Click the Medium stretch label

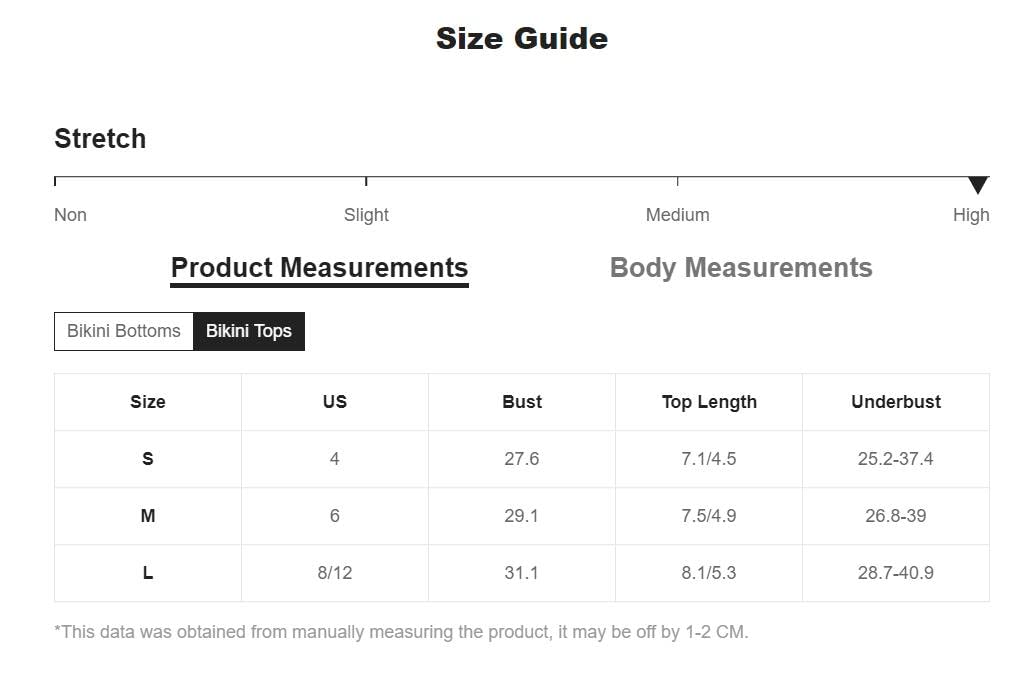tap(677, 215)
